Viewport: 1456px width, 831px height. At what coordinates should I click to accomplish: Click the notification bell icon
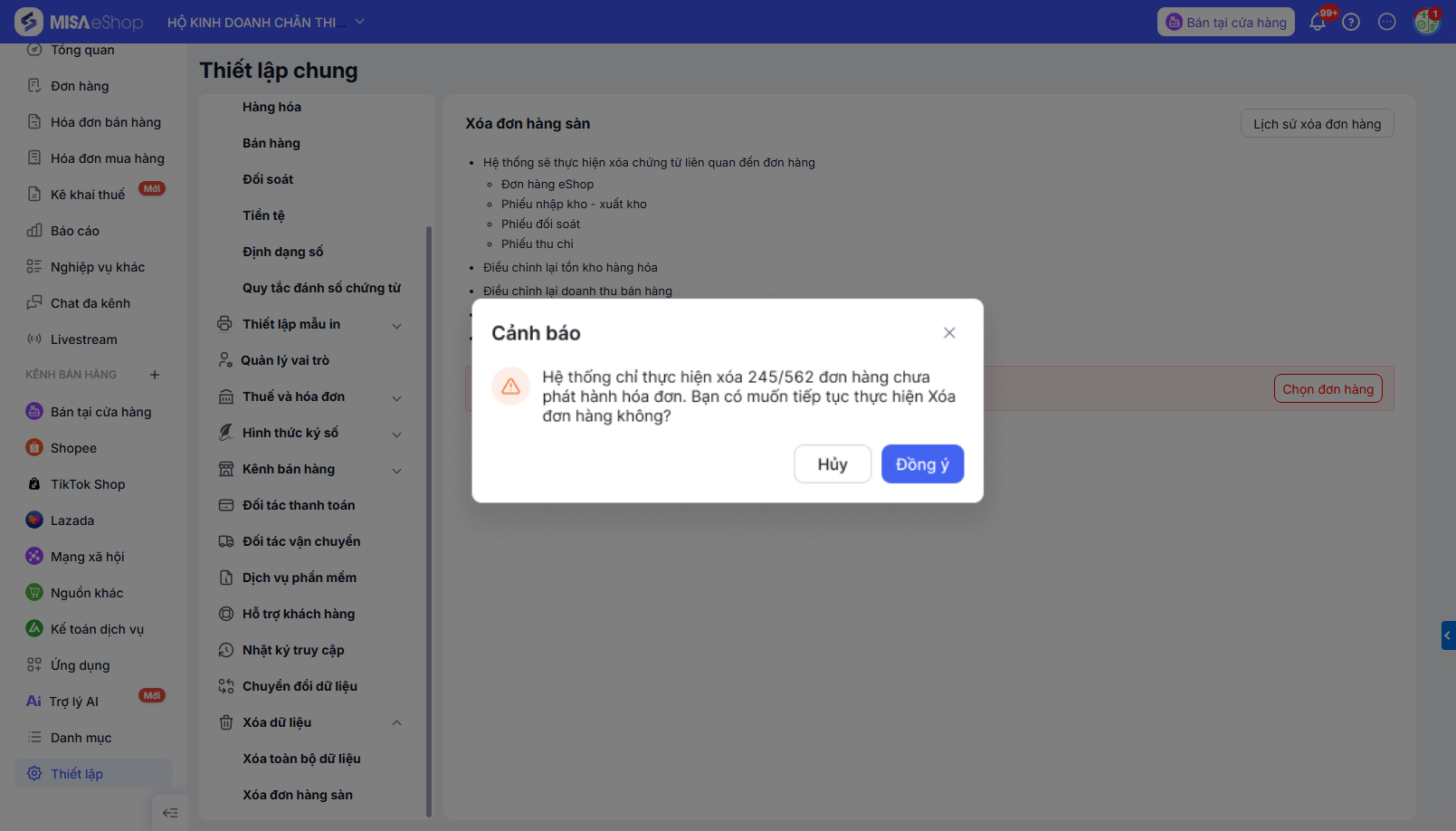(1318, 23)
